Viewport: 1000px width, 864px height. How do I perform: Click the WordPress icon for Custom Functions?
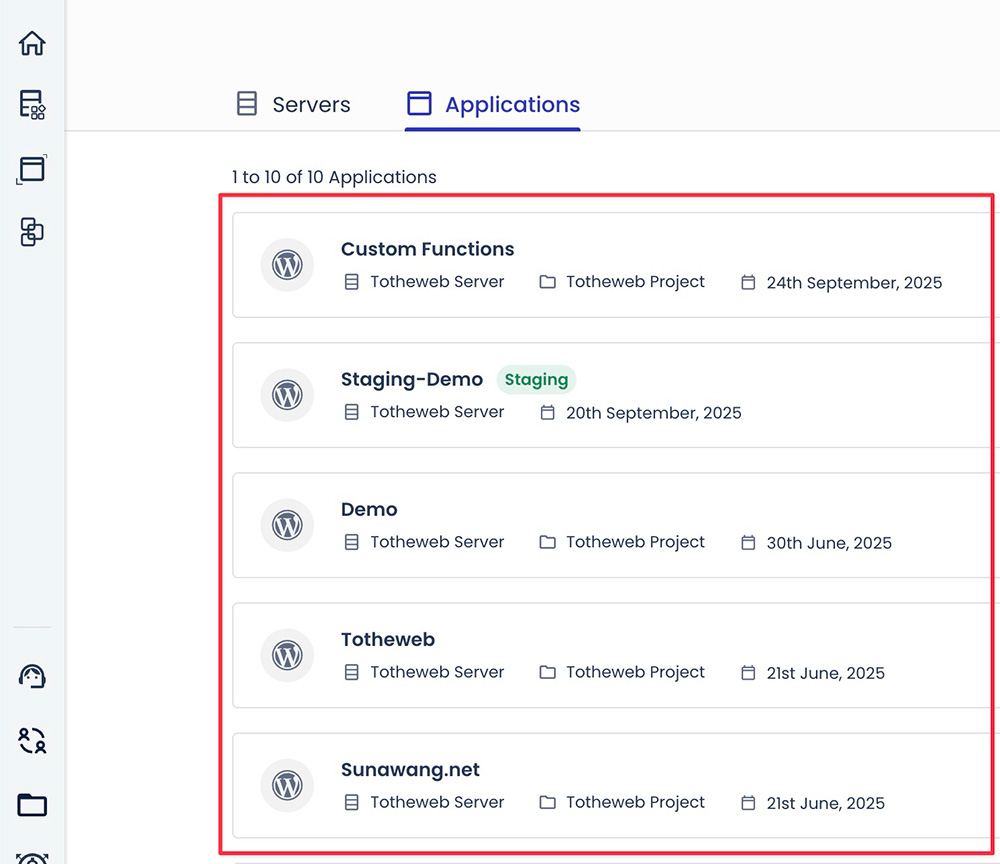pos(287,265)
